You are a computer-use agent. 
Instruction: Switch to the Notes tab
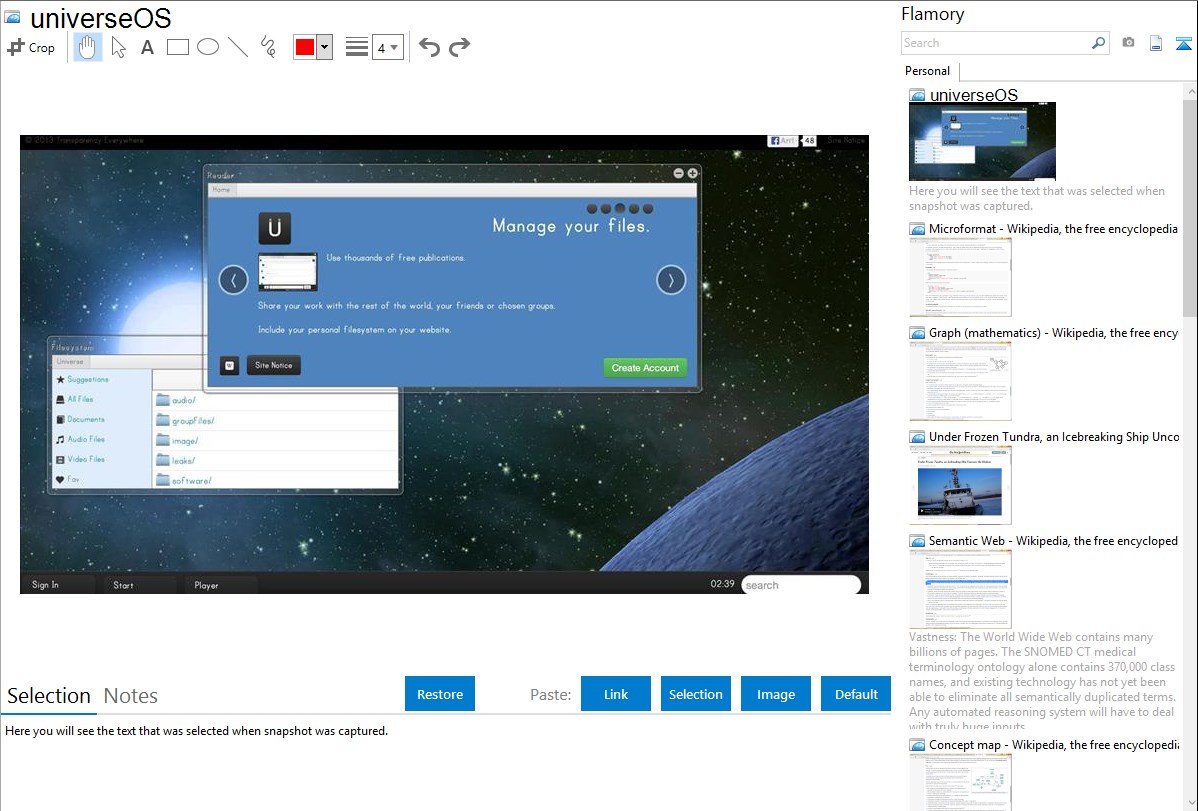tap(131, 696)
